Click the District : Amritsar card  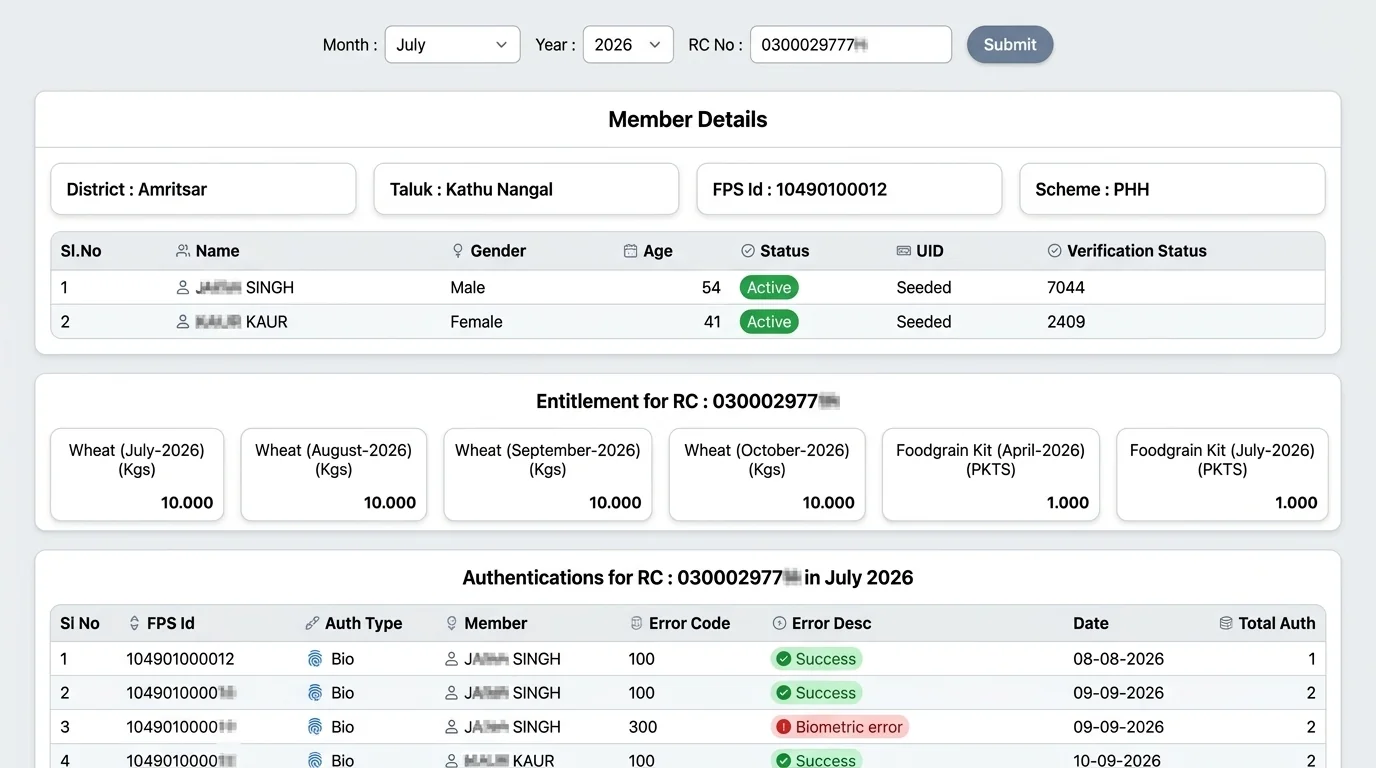[203, 189]
